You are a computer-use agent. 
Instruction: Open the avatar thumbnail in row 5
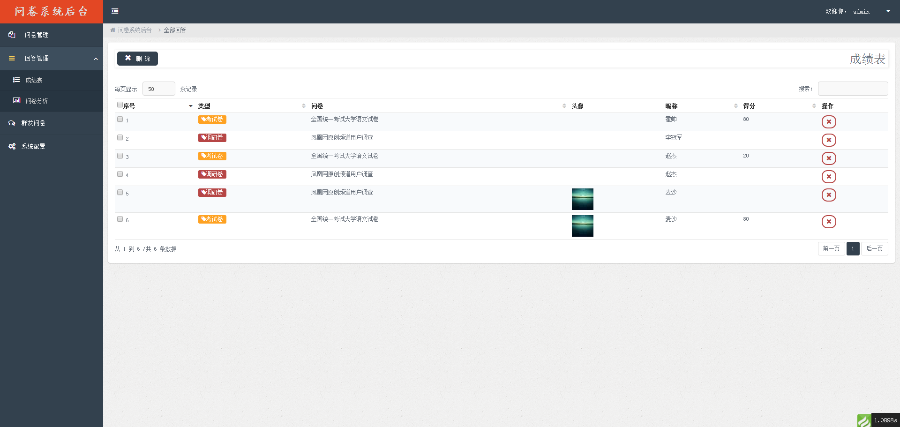click(x=583, y=199)
